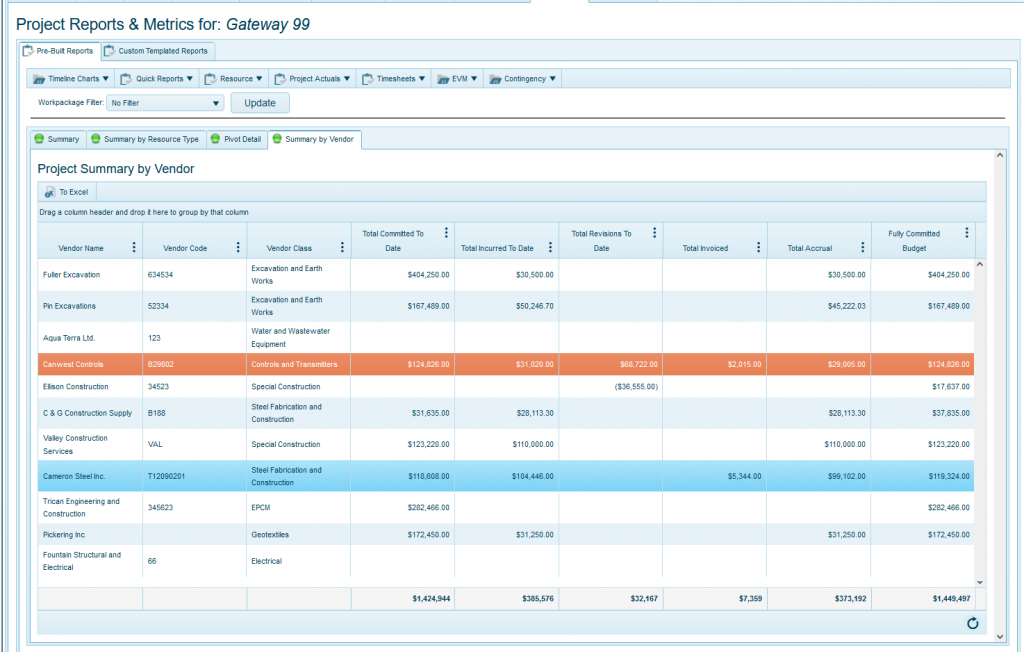Select the EVM reports icon
The image size is (1024, 652).
click(445, 78)
